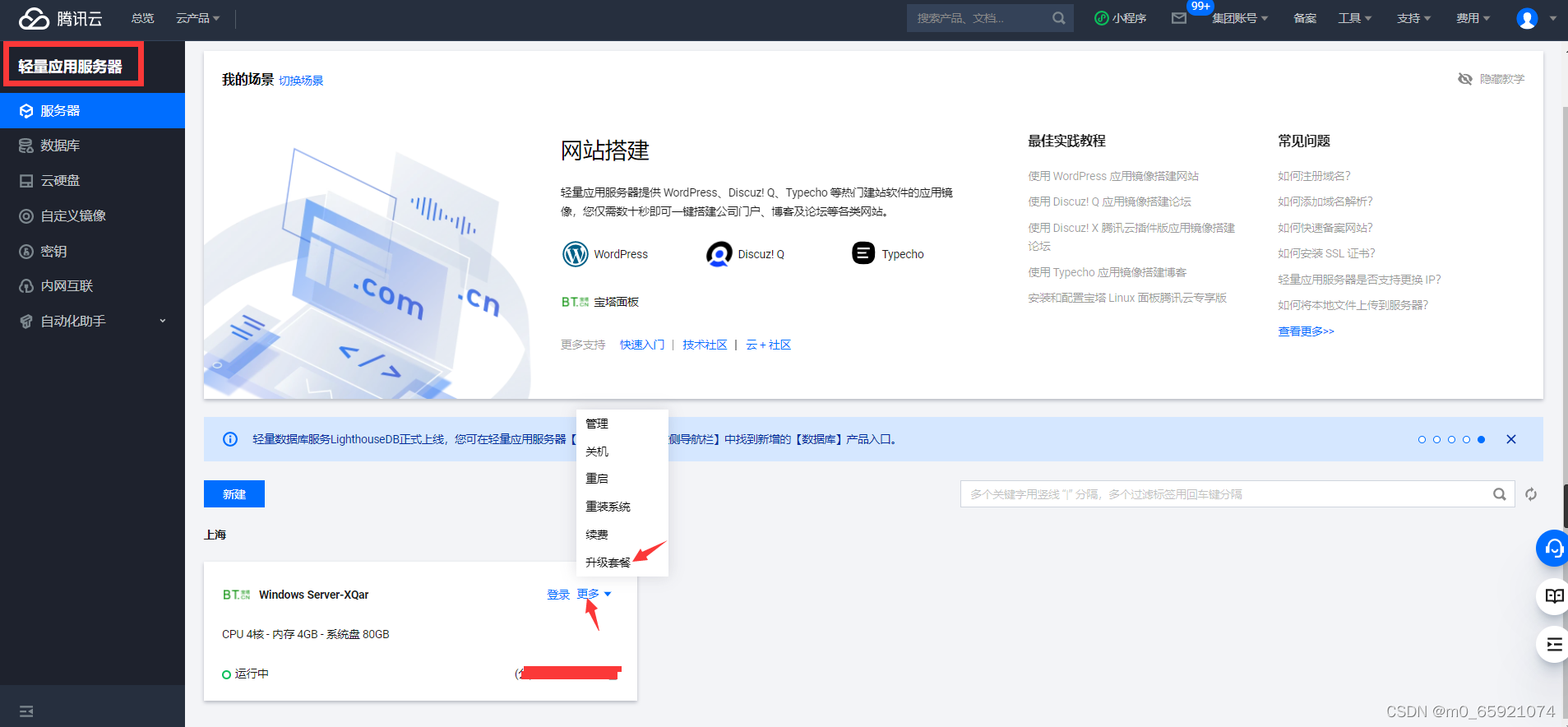Image resolution: width=1568 pixels, height=727 pixels.
Task: Collapse the sidebar with bottom icon
Action: (26, 711)
